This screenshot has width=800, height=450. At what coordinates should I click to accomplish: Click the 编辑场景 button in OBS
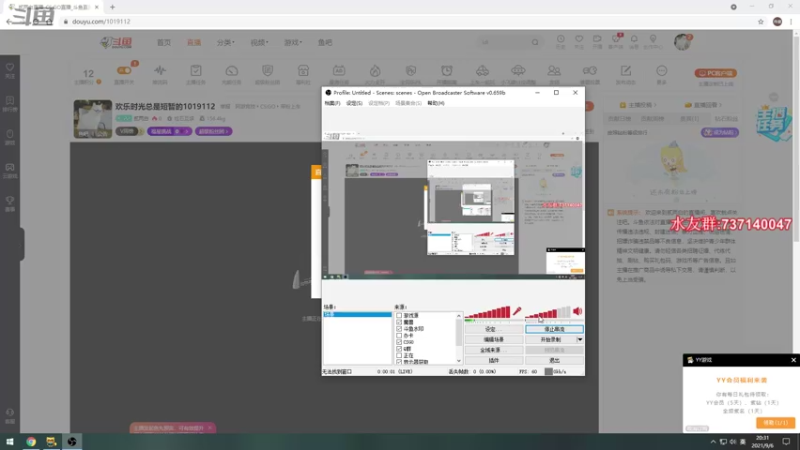[493, 339]
